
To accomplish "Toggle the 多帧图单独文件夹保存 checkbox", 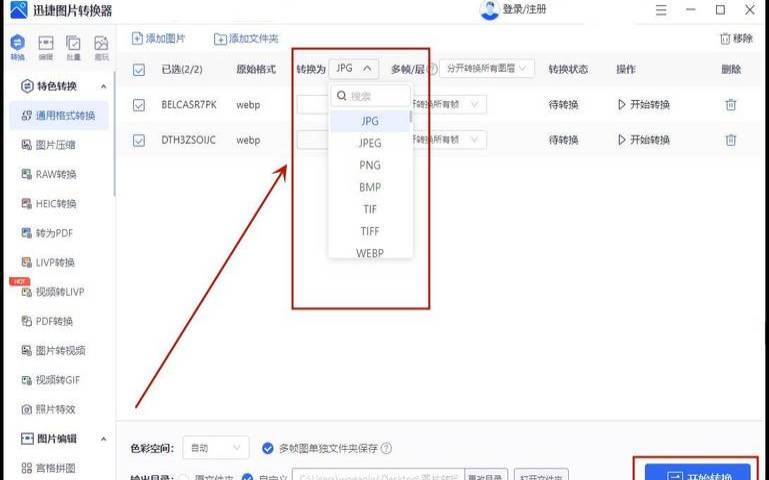I will [x=267, y=448].
